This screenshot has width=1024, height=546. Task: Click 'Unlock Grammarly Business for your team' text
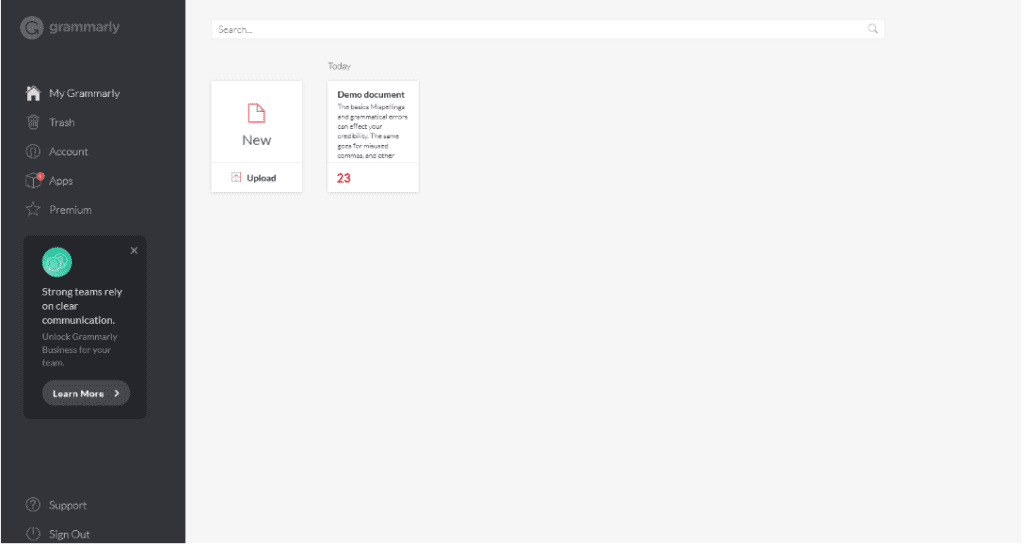click(x=80, y=349)
